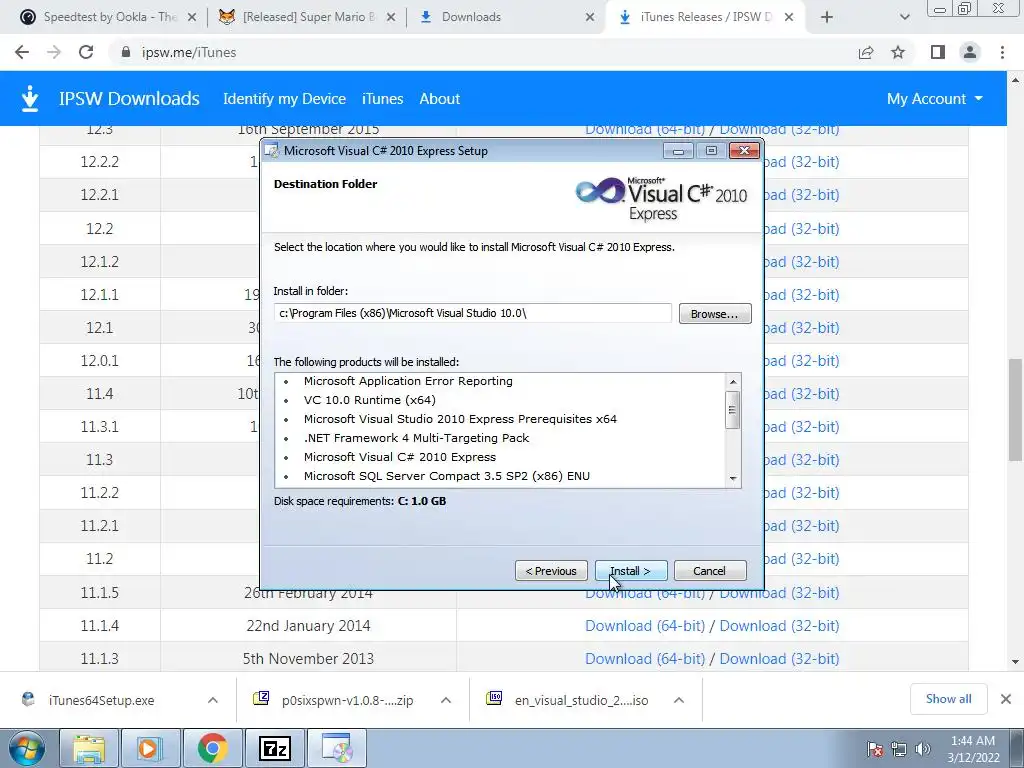Screen dimensions: 1024x768
Task: Expand the My Account dropdown
Action: pyautogui.click(x=935, y=99)
